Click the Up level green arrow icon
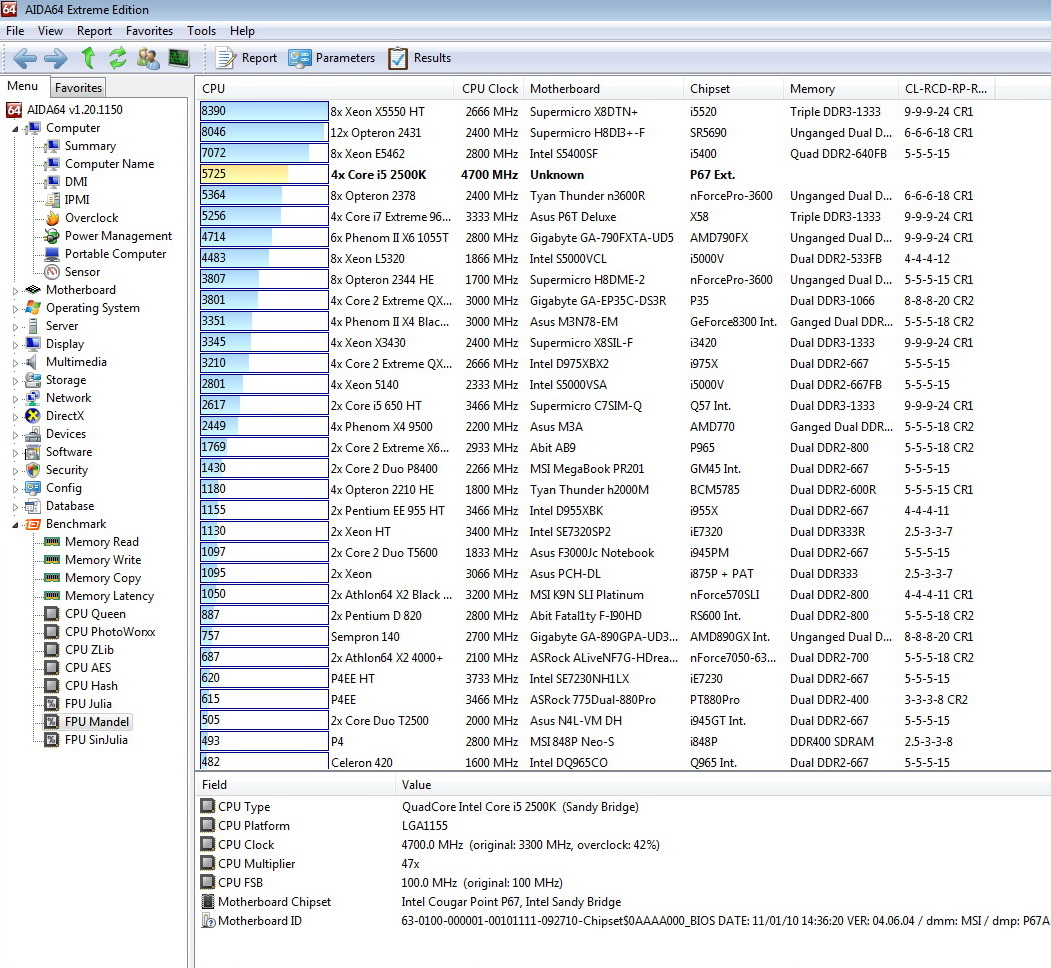The image size is (1051, 968). click(x=88, y=58)
